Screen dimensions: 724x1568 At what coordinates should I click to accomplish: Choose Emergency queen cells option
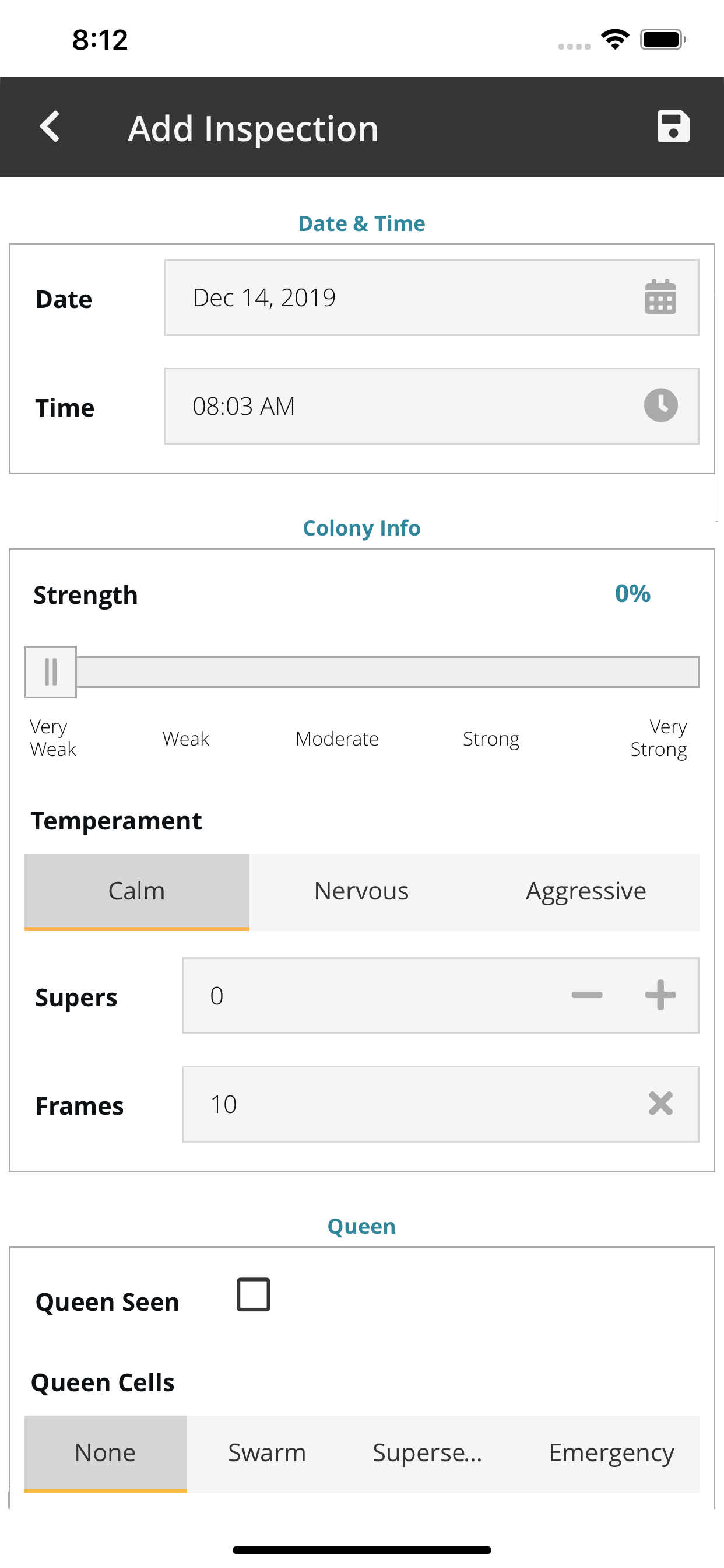coord(611,1453)
